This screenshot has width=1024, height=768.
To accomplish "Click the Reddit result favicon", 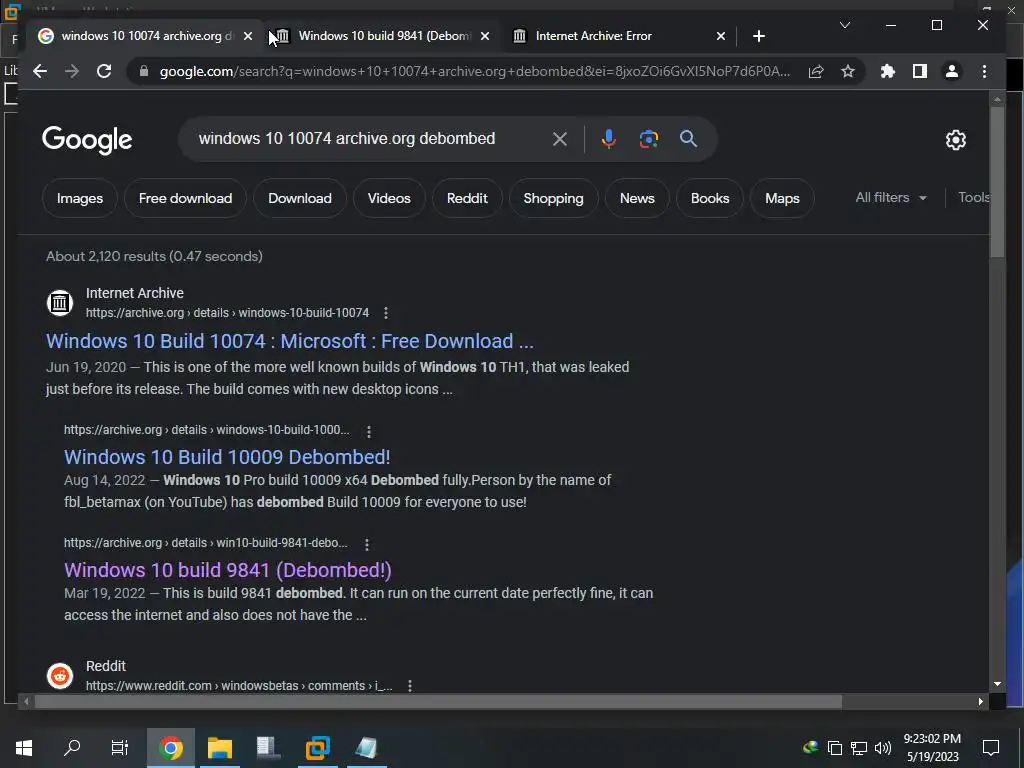I will pos(59,676).
